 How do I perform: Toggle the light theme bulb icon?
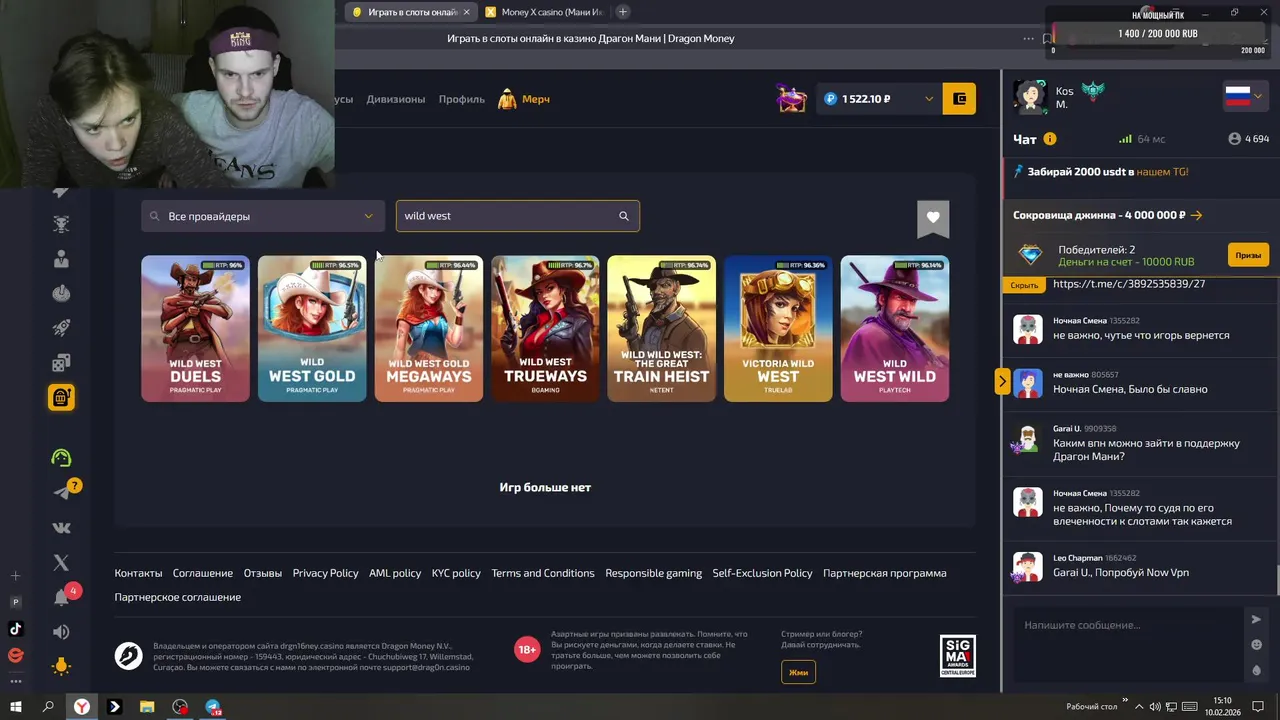61,666
